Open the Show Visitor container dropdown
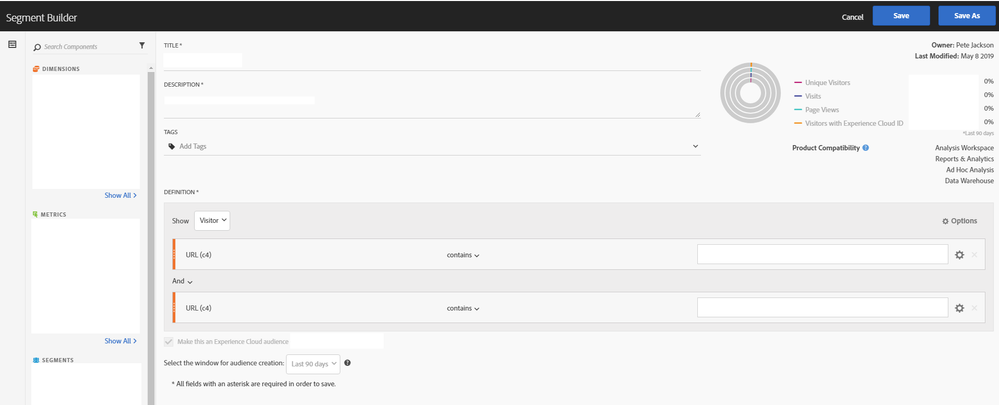999x405 pixels. tap(213, 220)
